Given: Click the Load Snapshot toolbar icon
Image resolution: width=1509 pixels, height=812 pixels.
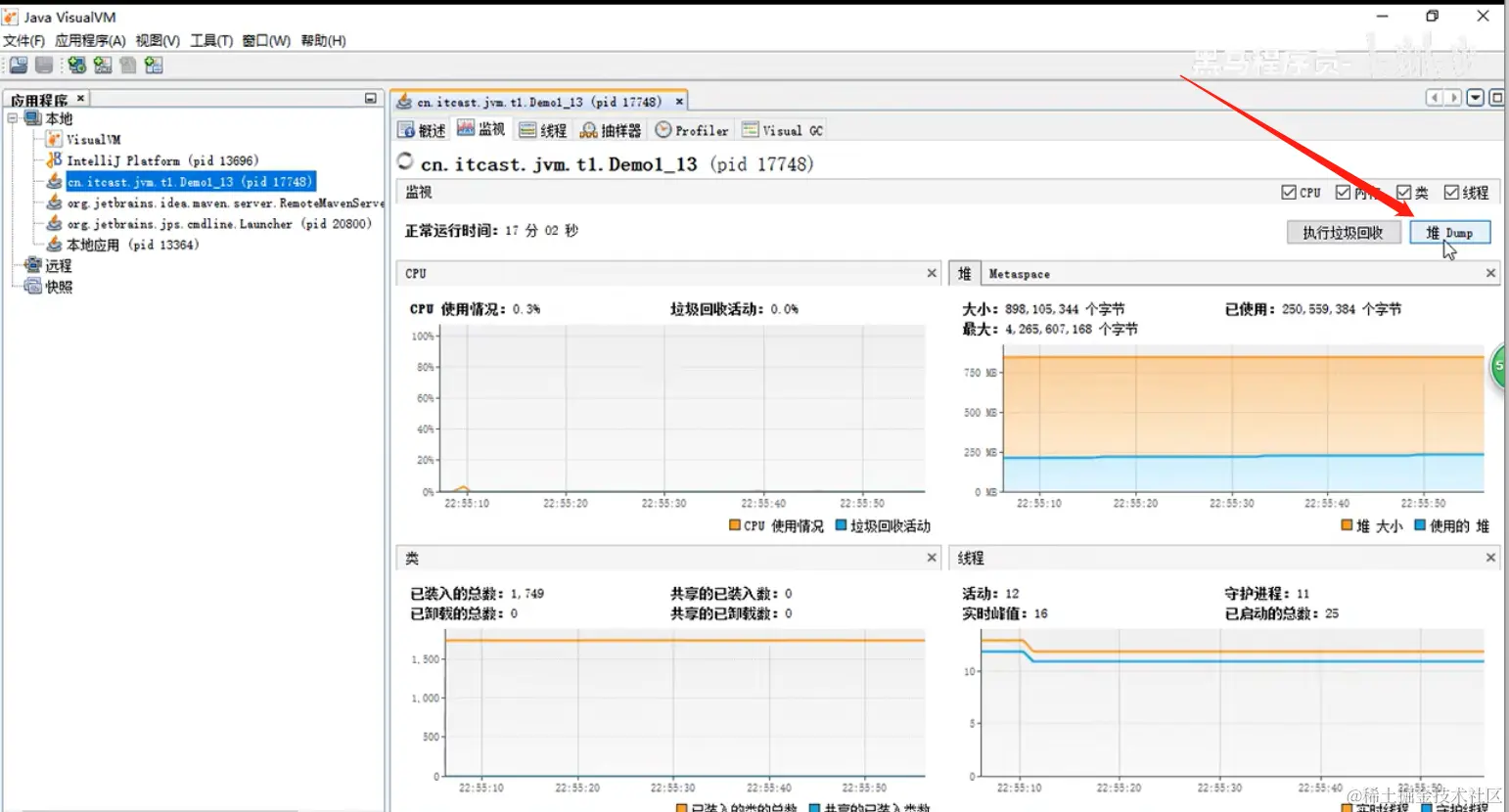Looking at the screenshot, I should pyautogui.click(x=19, y=66).
